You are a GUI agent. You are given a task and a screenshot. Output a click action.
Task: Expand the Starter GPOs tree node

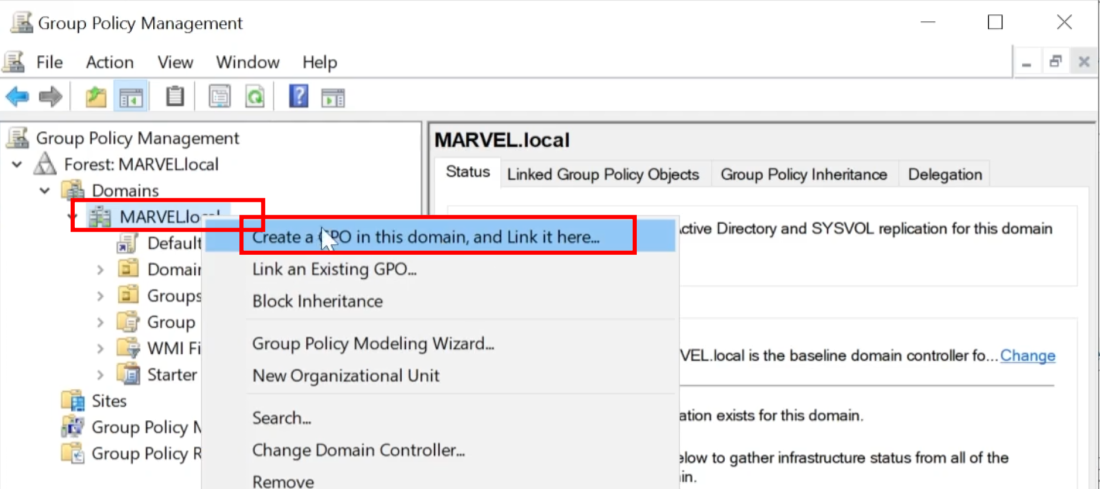(100, 374)
